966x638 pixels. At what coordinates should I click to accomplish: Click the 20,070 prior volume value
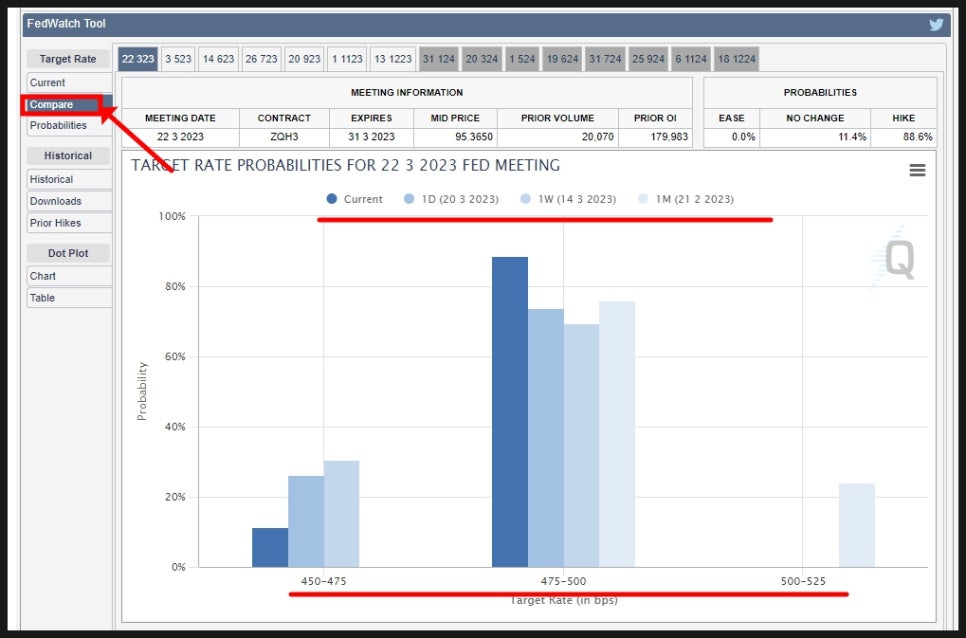(598, 137)
